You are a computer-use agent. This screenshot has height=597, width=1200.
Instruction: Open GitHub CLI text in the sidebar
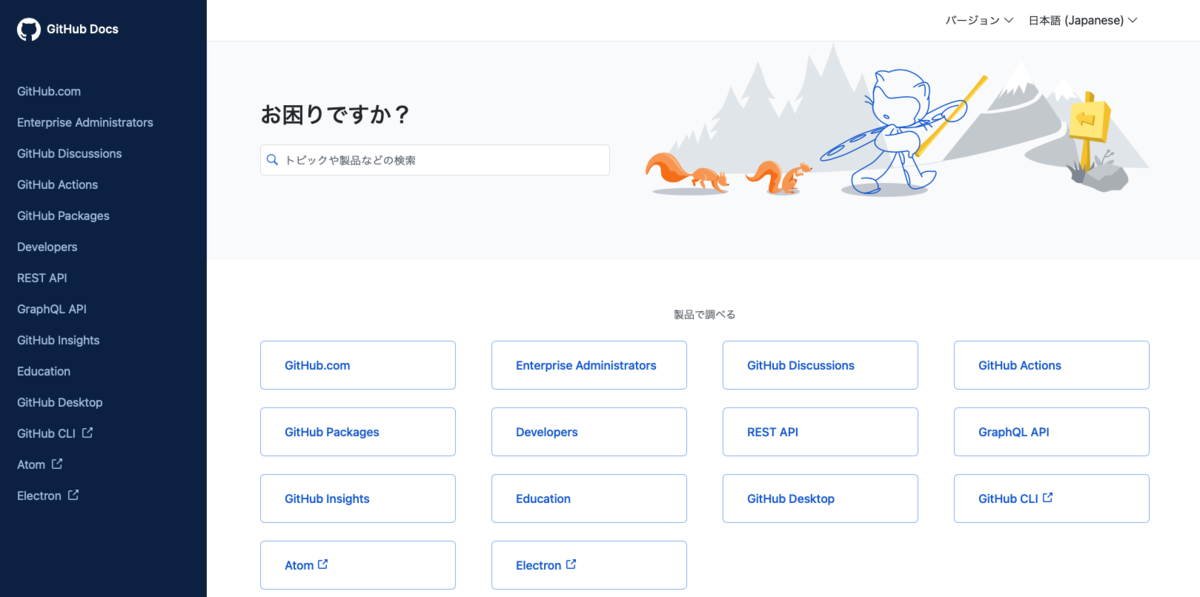(x=46, y=433)
